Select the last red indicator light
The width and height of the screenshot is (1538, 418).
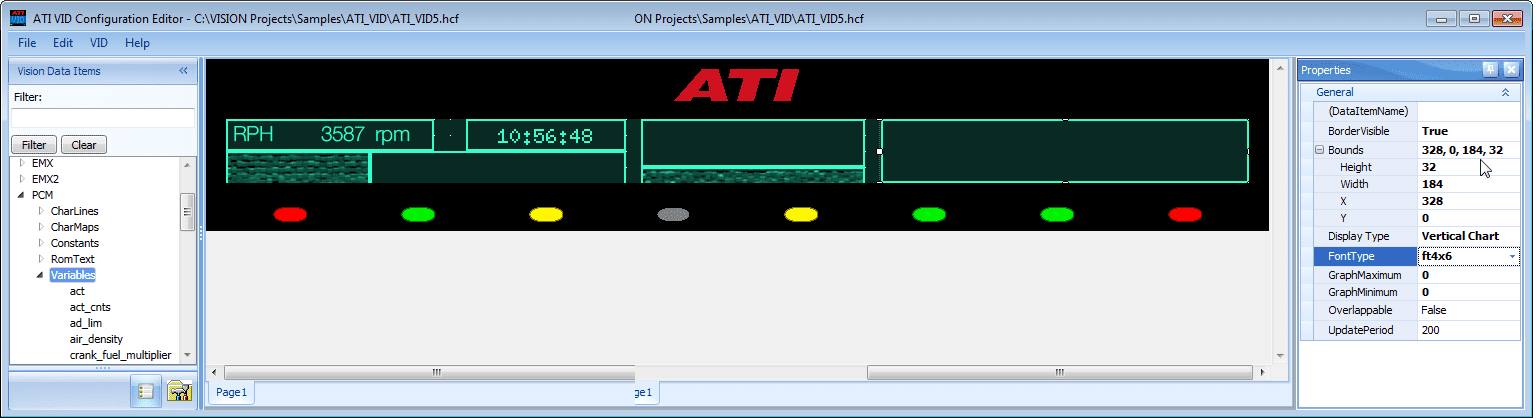pos(1185,214)
